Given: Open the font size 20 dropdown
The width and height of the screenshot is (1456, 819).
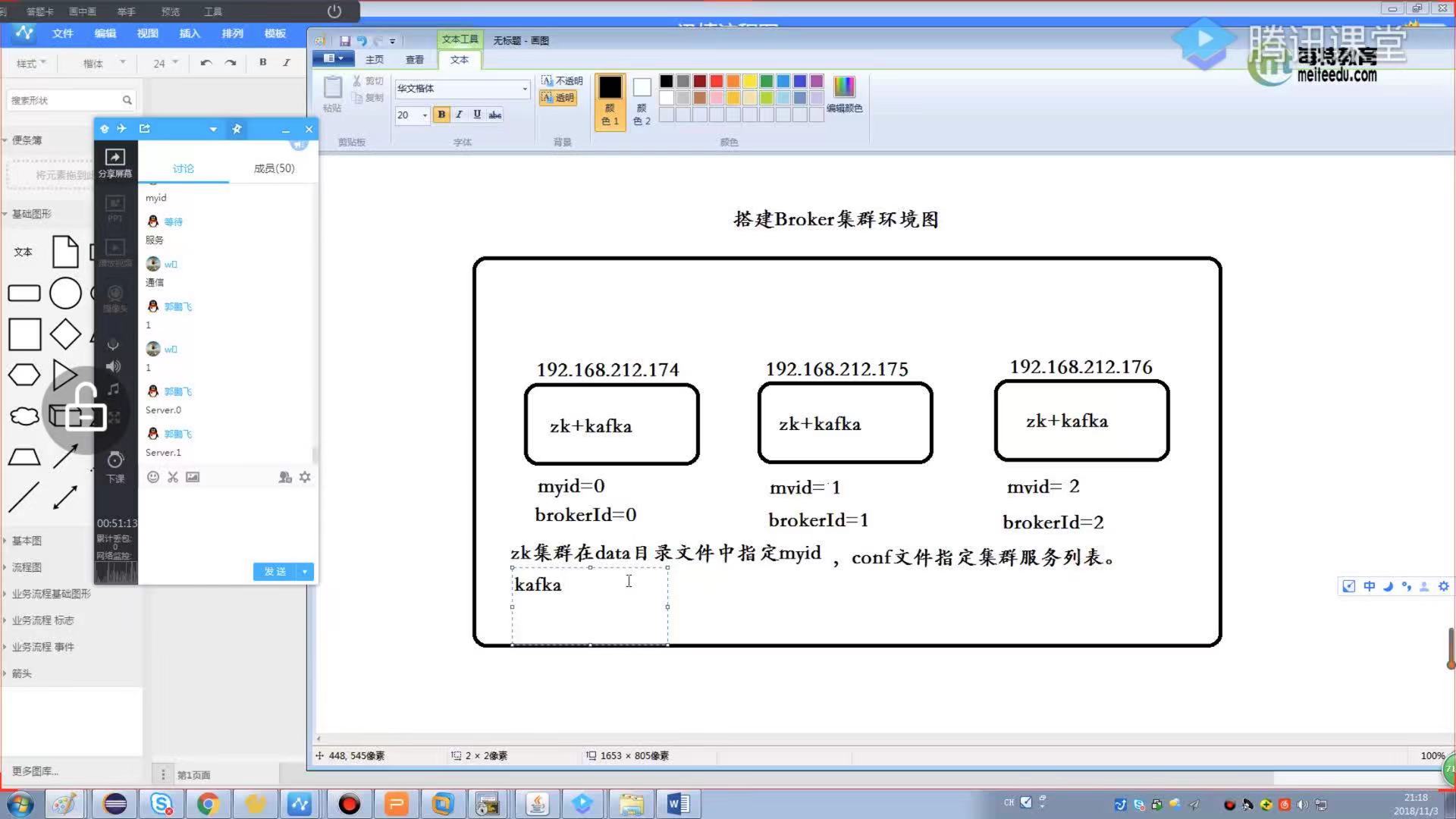Looking at the screenshot, I should click(425, 115).
